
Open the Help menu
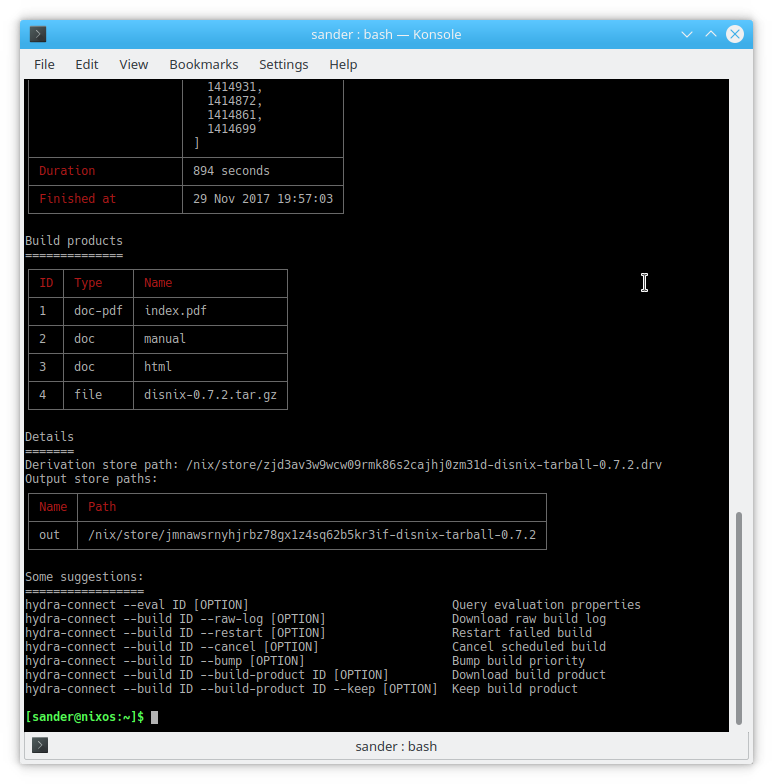[x=343, y=64]
